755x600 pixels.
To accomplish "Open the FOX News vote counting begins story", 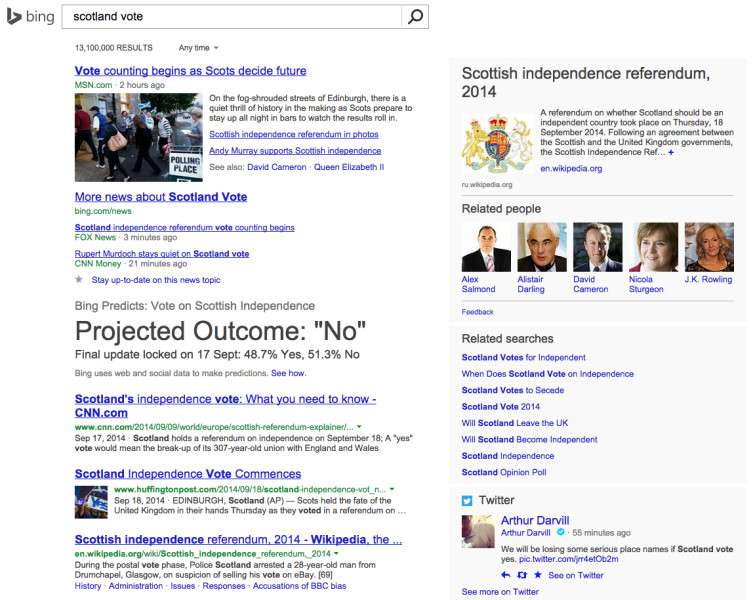I will [x=184, y=227].
